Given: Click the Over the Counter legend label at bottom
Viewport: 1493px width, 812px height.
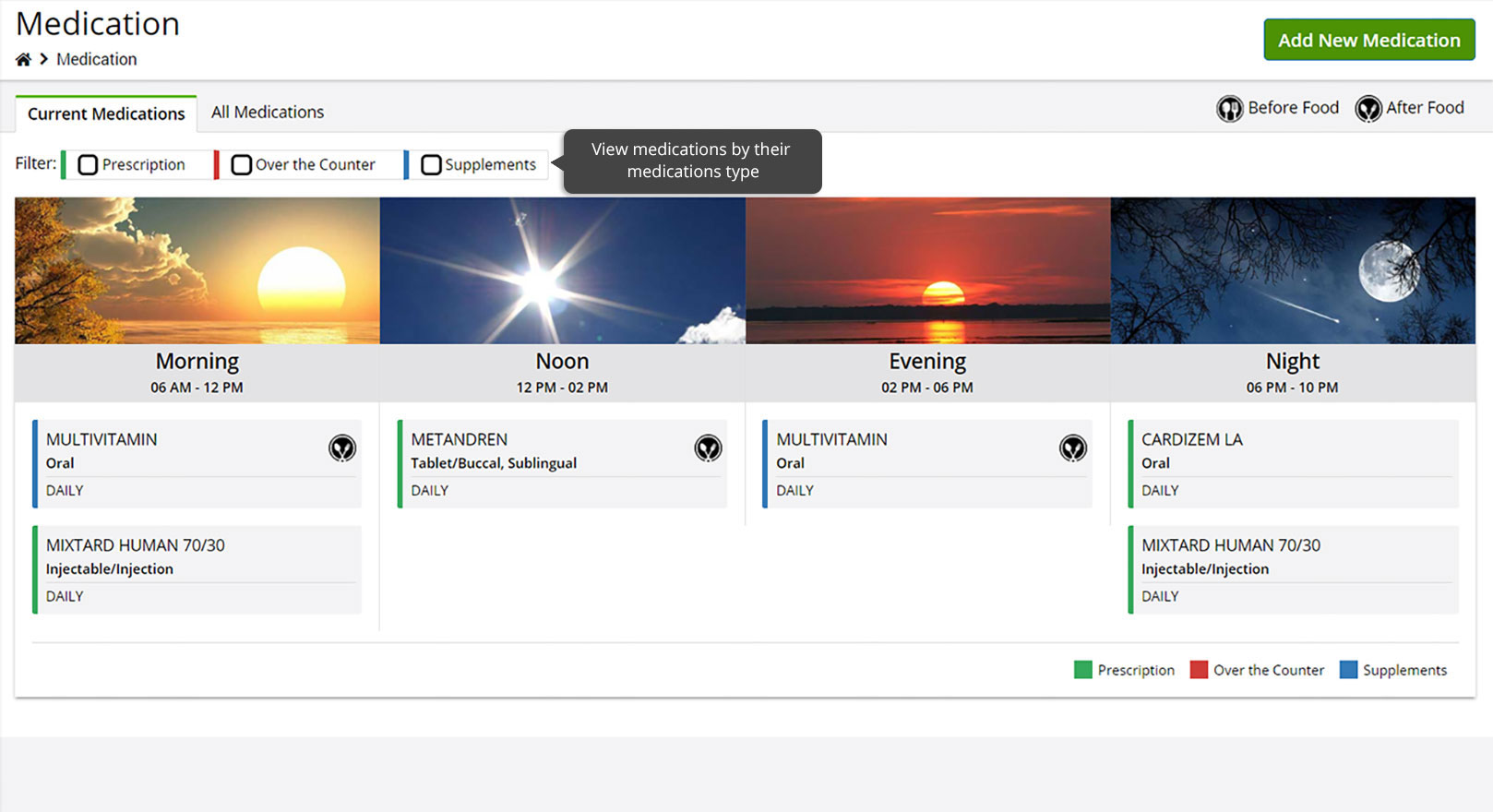Looking at the screenshot, I should (1269, 671).
